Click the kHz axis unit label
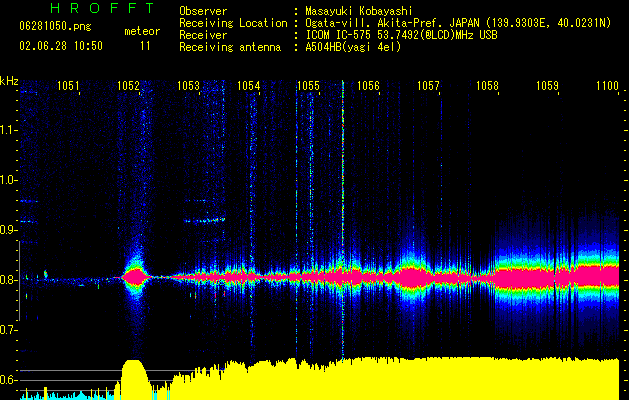The image size is (629, 400). click(9, 81)
